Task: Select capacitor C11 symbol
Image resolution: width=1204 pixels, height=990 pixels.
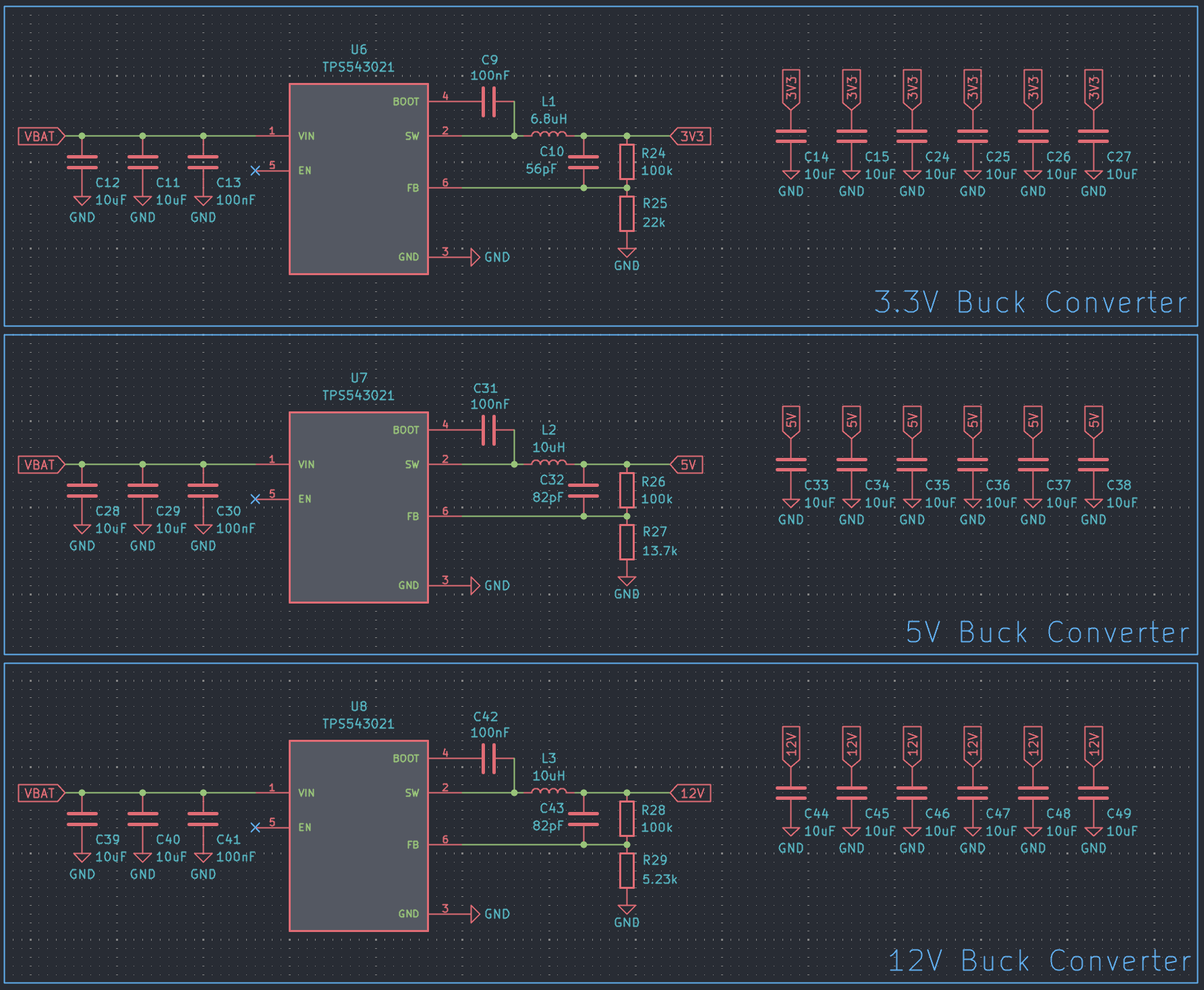Action: pyautogui.click(x=143, y=163)
